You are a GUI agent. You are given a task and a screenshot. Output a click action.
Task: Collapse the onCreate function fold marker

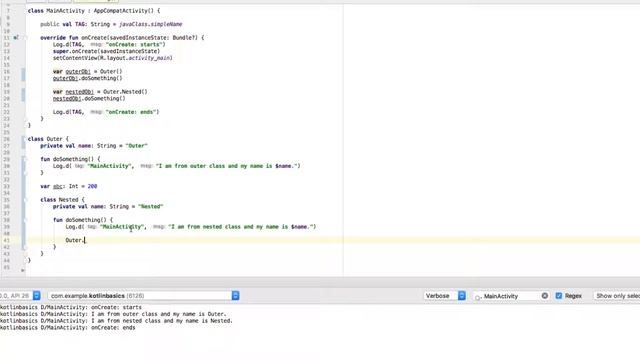point(25,38)
